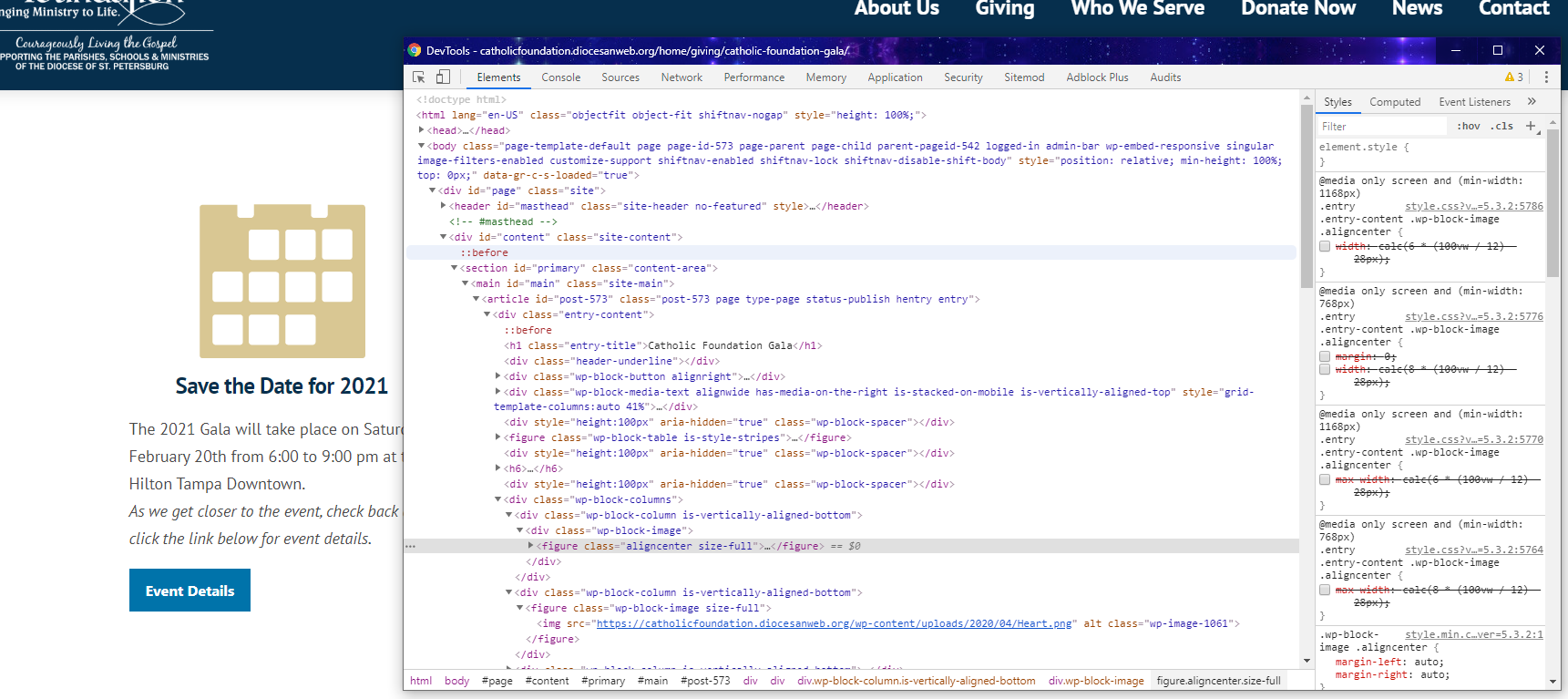Screen dimensions: 1568x699
Task: Enable the width calc(6 * ...) property checkbox
Action: [x=1325, y=246]
